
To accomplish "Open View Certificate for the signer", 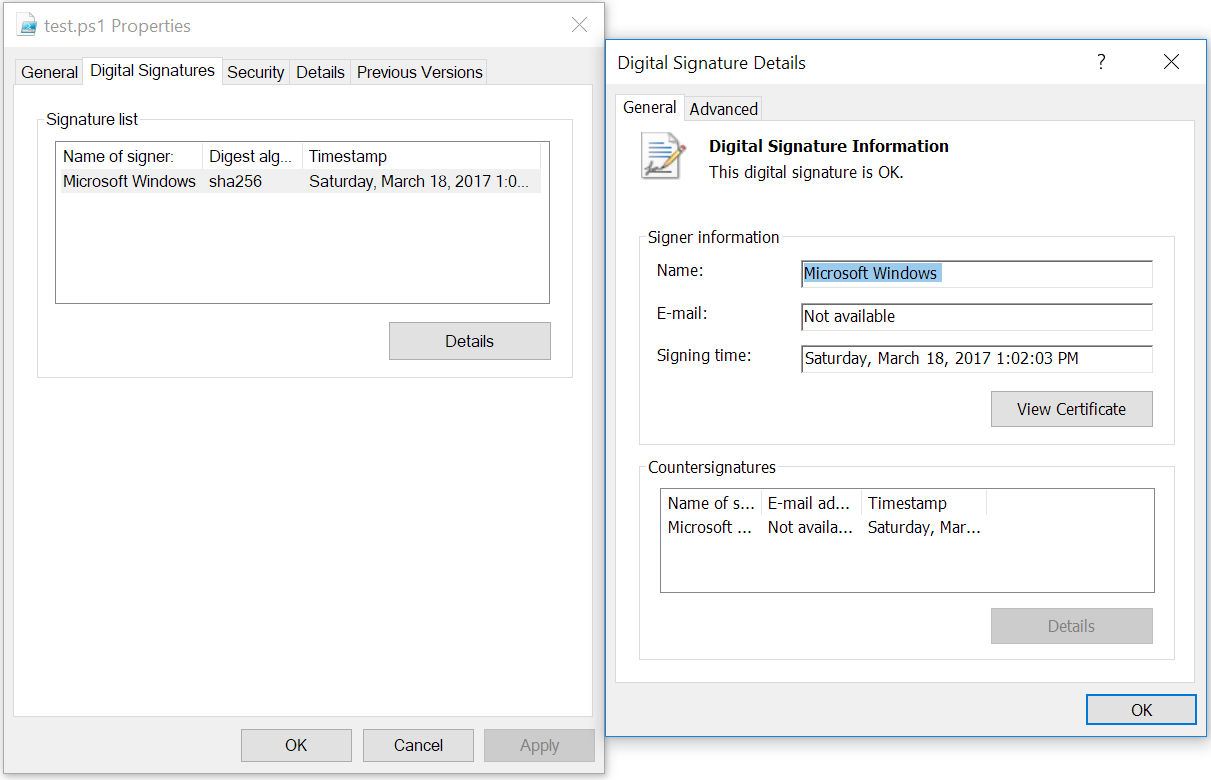I will click(1072, 409).
